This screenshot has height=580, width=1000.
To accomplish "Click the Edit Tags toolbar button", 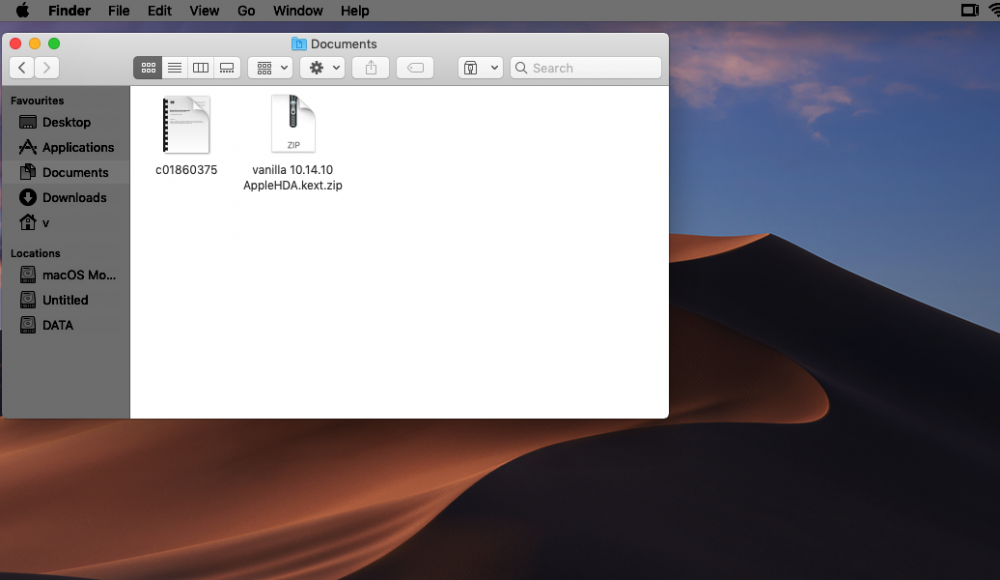I will click(x=415, y=68).
